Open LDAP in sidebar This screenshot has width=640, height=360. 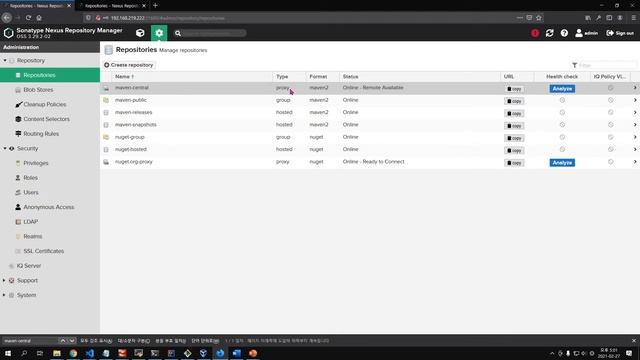[x=30, y=222]
